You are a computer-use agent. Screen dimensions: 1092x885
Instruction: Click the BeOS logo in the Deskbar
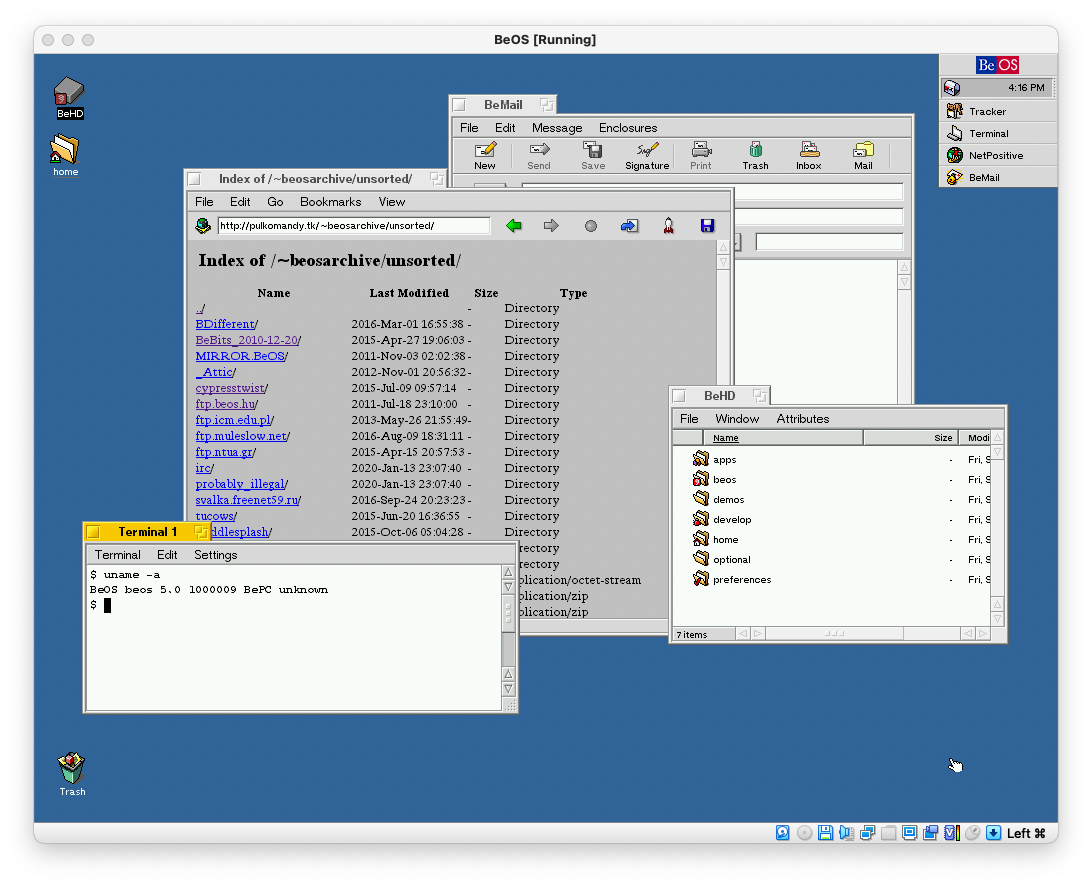[997, 65]
